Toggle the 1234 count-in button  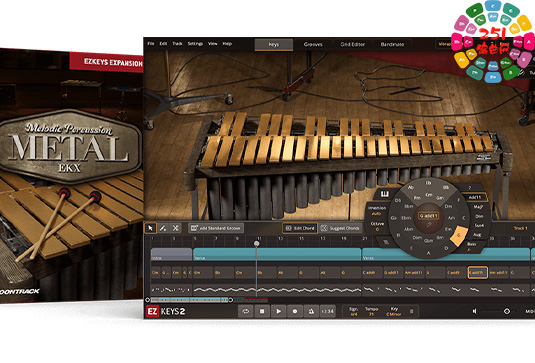(x=328, y=311)
